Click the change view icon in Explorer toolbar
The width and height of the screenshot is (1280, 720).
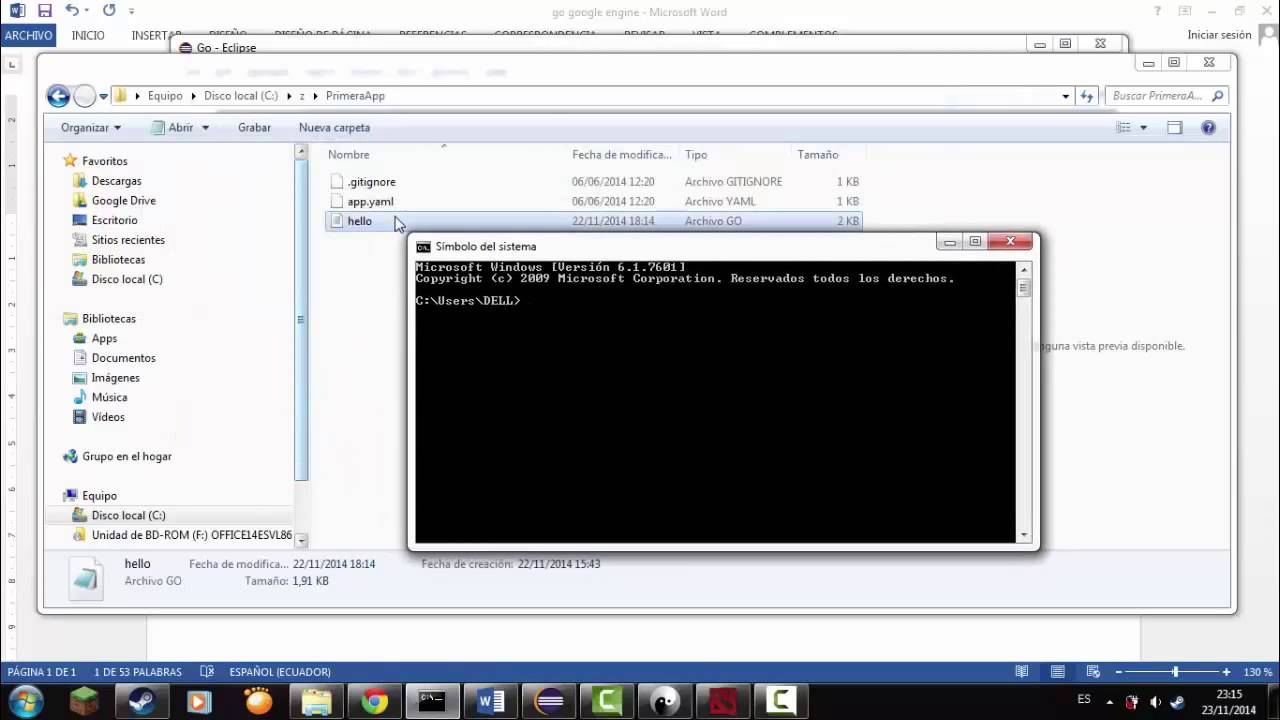coord(1123,128)
